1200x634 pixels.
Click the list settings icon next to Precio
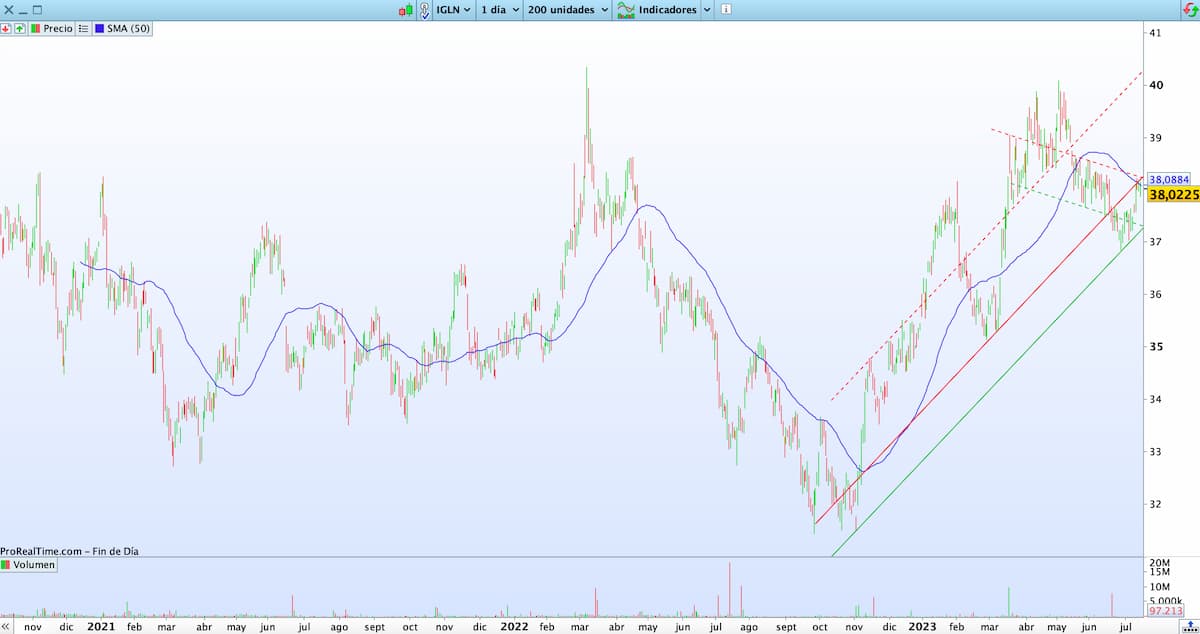point(83,29)
